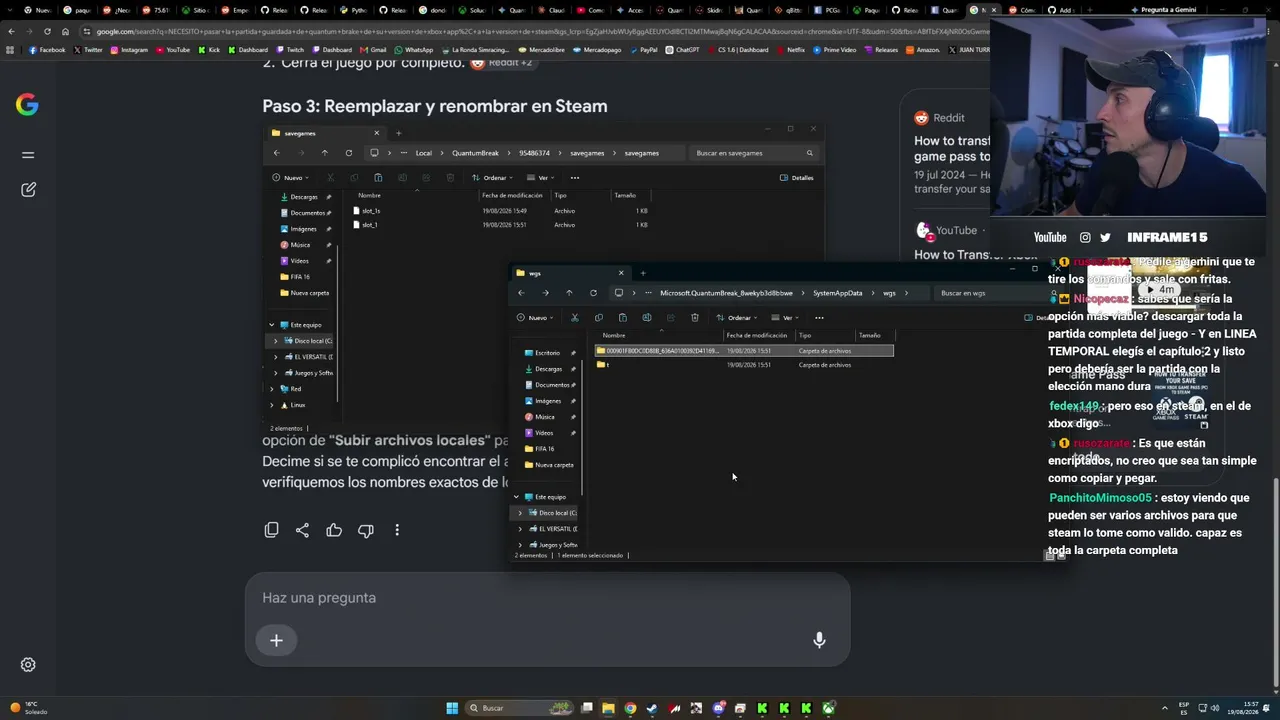Screen dimensions: 1280x720
Task: Open Escritorio in wgs navigation pane
Action: coord(547,353)
